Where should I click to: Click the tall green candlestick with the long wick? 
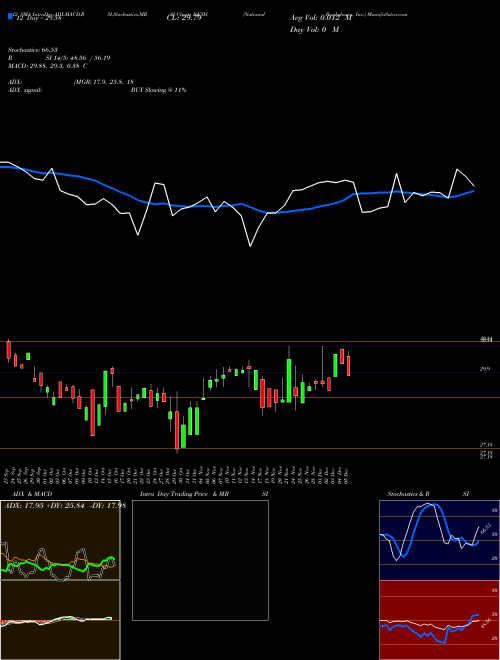coord(289,380)
